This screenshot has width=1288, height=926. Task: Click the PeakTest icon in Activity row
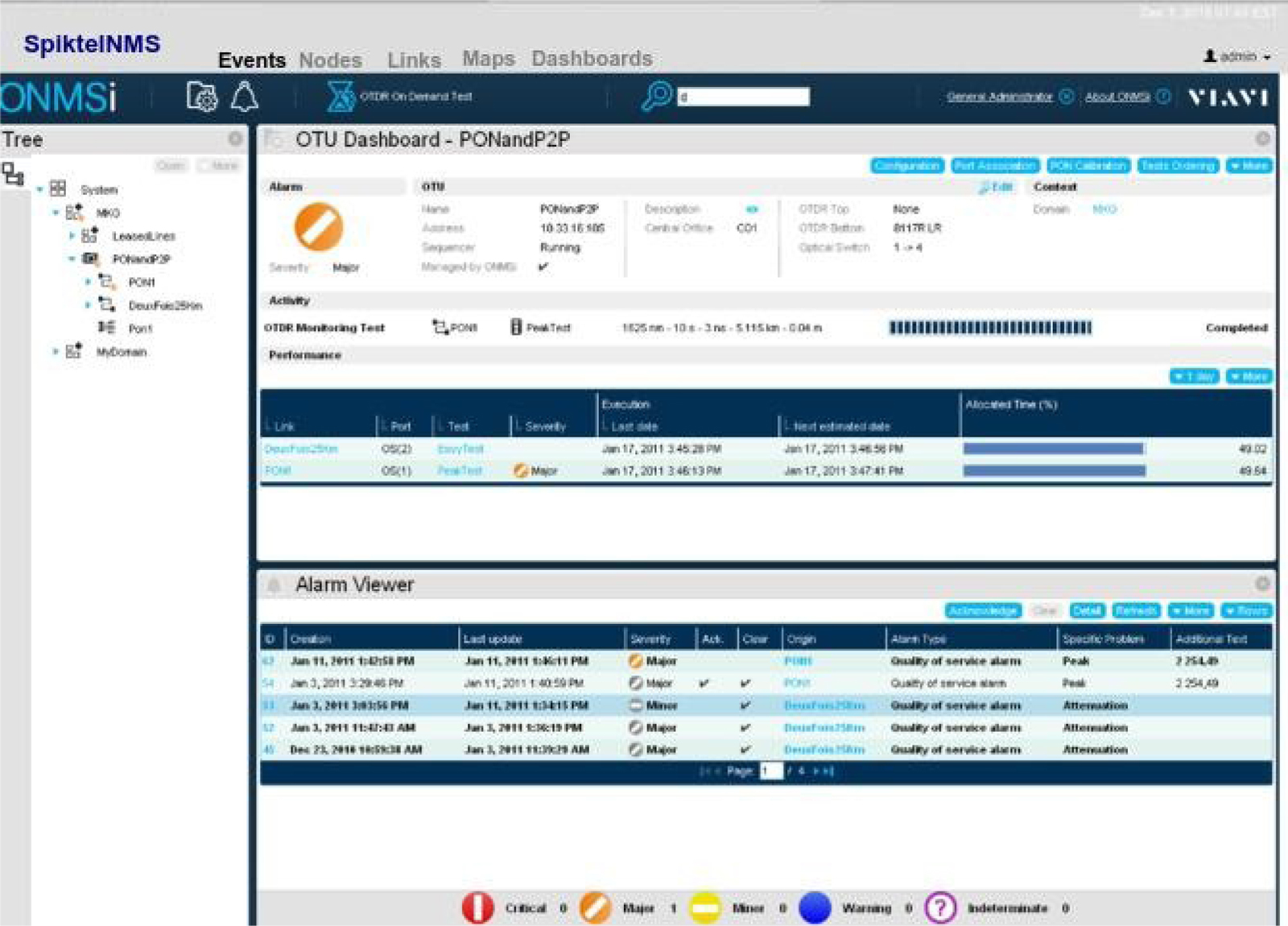(x=516, y=327)
